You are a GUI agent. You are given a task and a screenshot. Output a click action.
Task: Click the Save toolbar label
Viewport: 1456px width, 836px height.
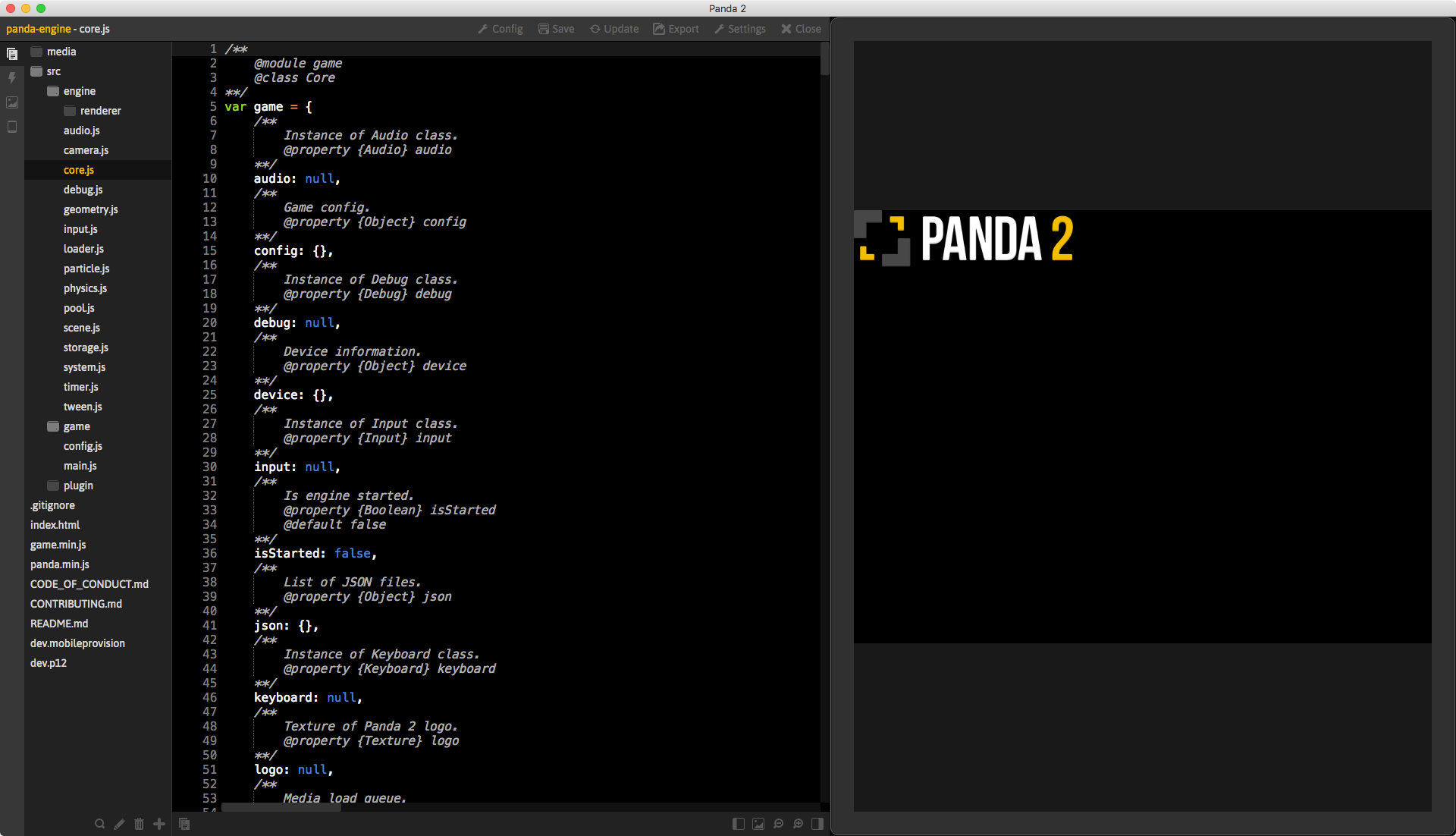(563, 29)
